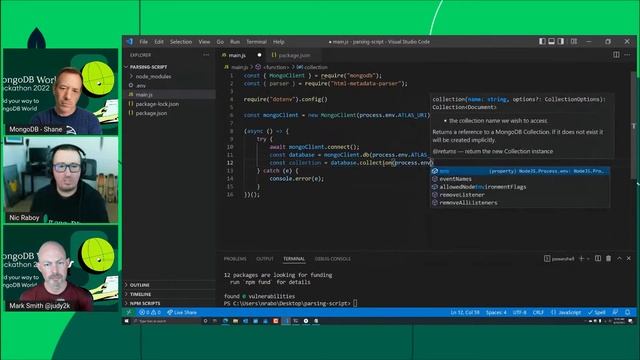Screen dimensions: 640x360
Task: Open the Selection menu
Action: (x=181, y=42)
